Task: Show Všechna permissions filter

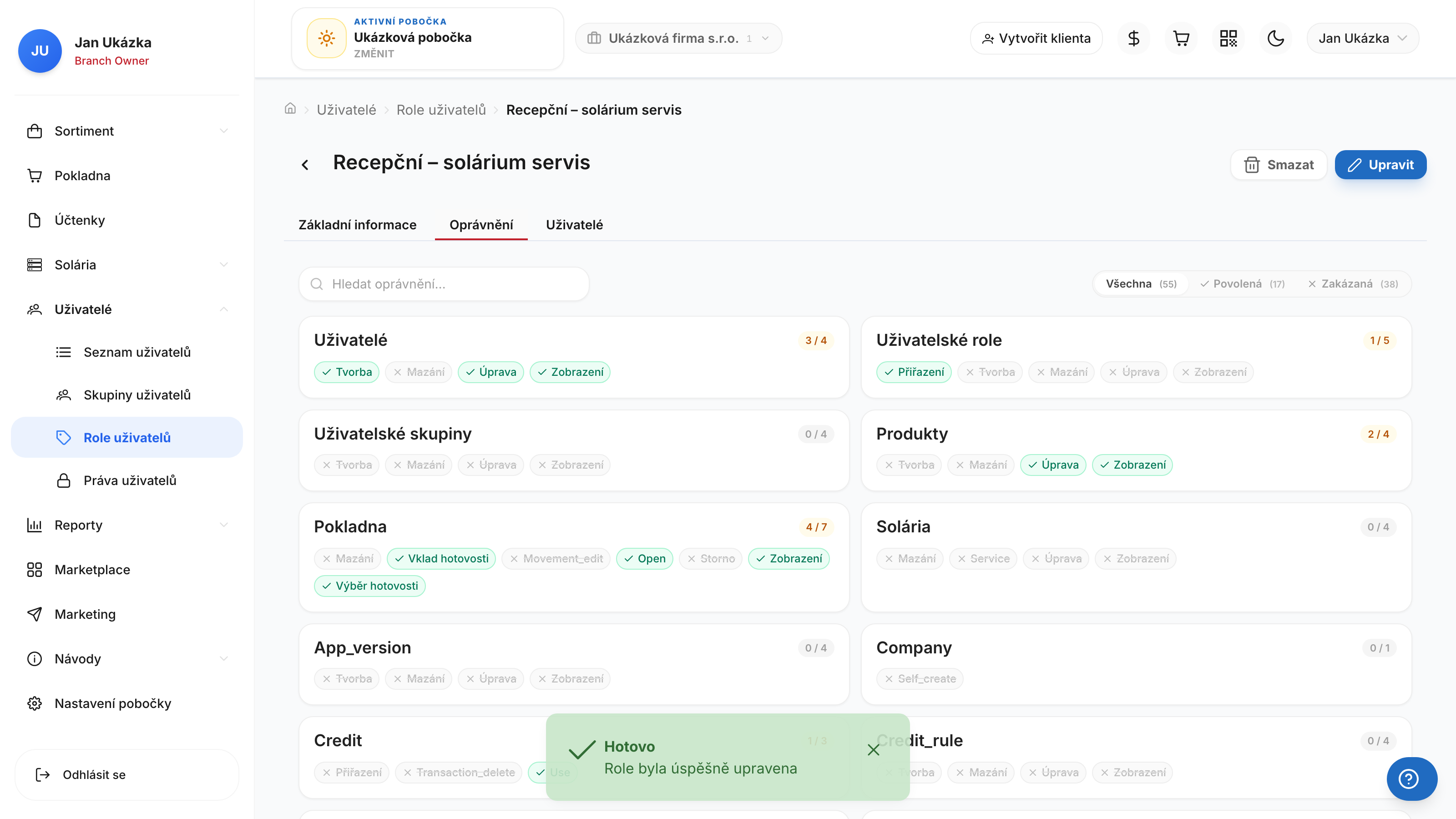Action: point(1141,284)
